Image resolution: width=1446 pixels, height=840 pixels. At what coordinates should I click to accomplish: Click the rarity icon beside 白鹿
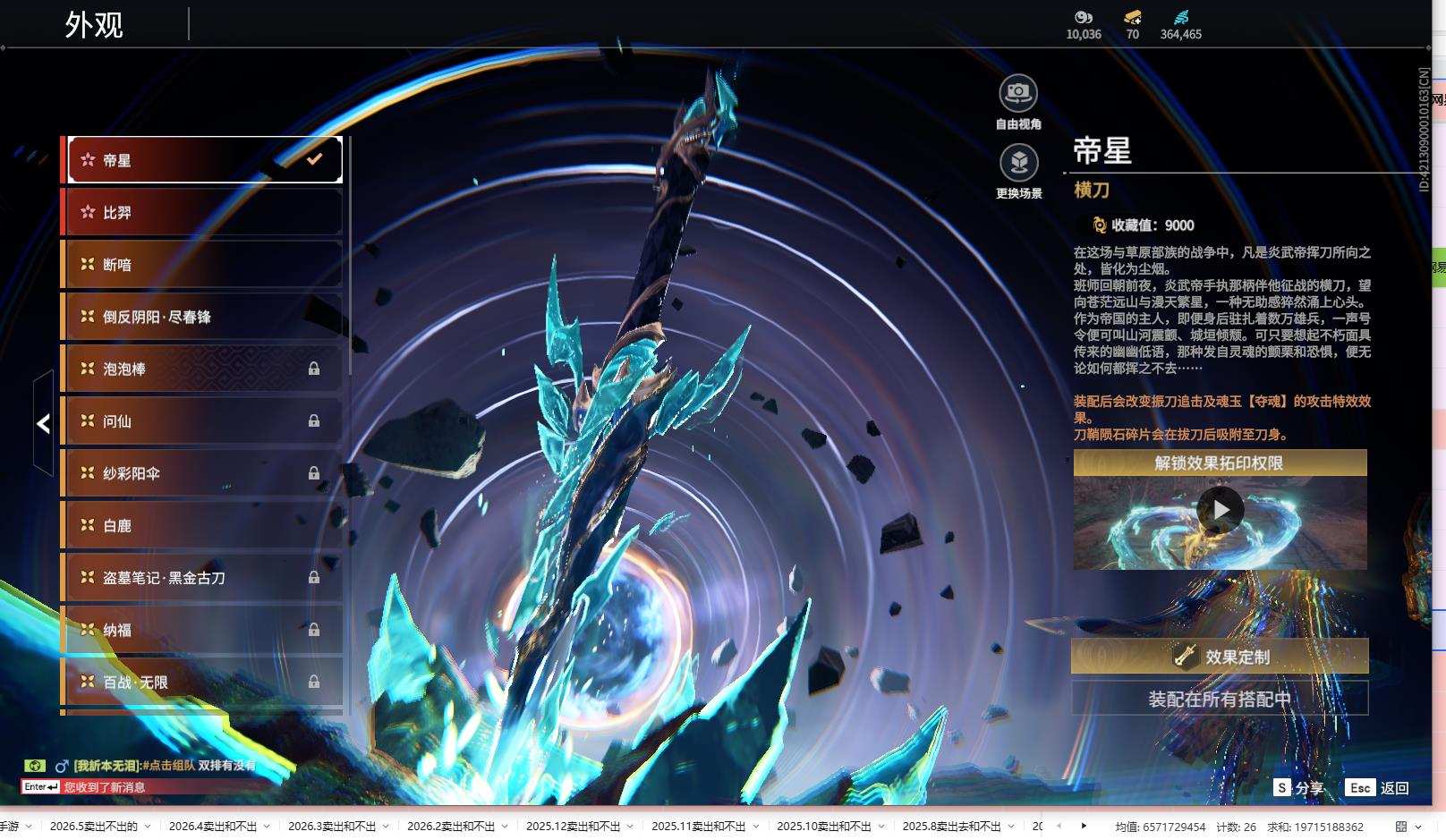(88, 525)
